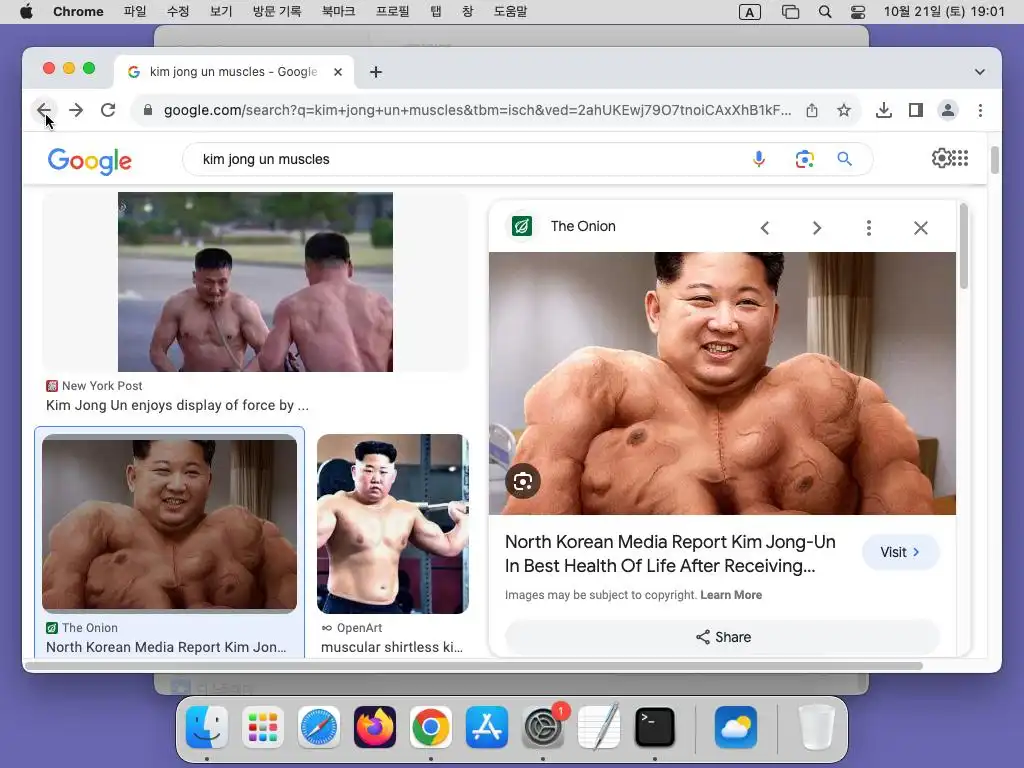Launch Firefox from the Dock
Screen dimensions: 1024x768
coord(375,727)
